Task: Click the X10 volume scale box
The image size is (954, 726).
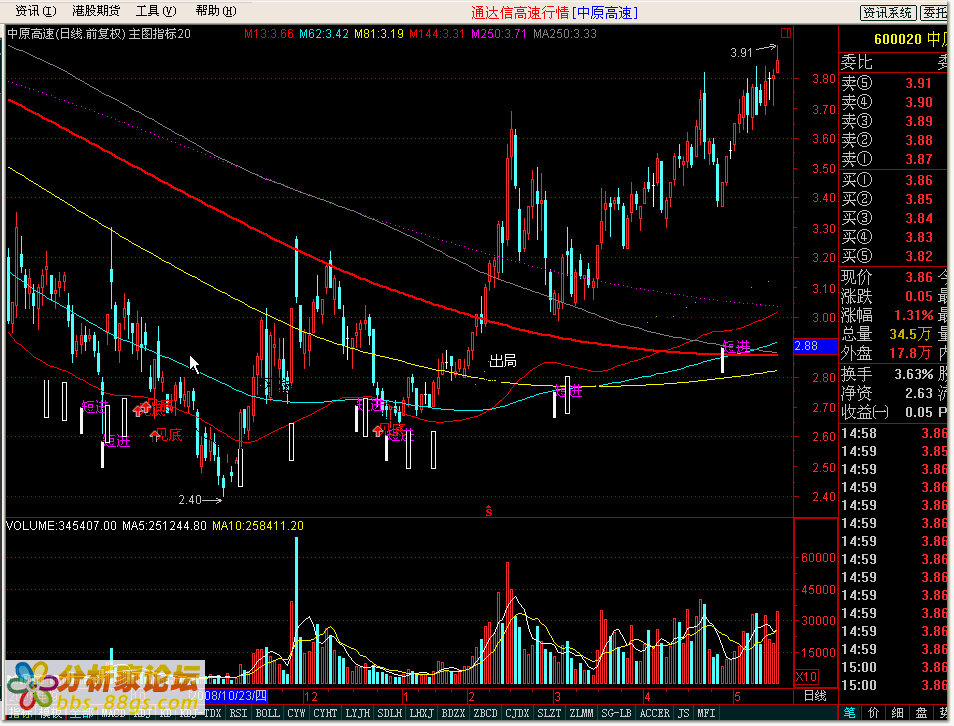Action: (807, 677)
